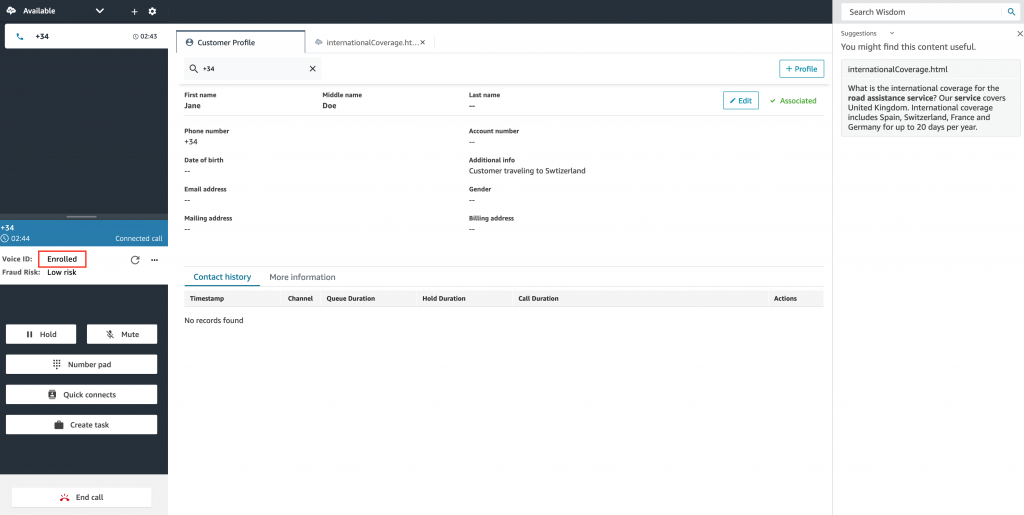Click the 02:43 timer on contact card
This screenshot has width=1024, height=515.
click(144, 37)
